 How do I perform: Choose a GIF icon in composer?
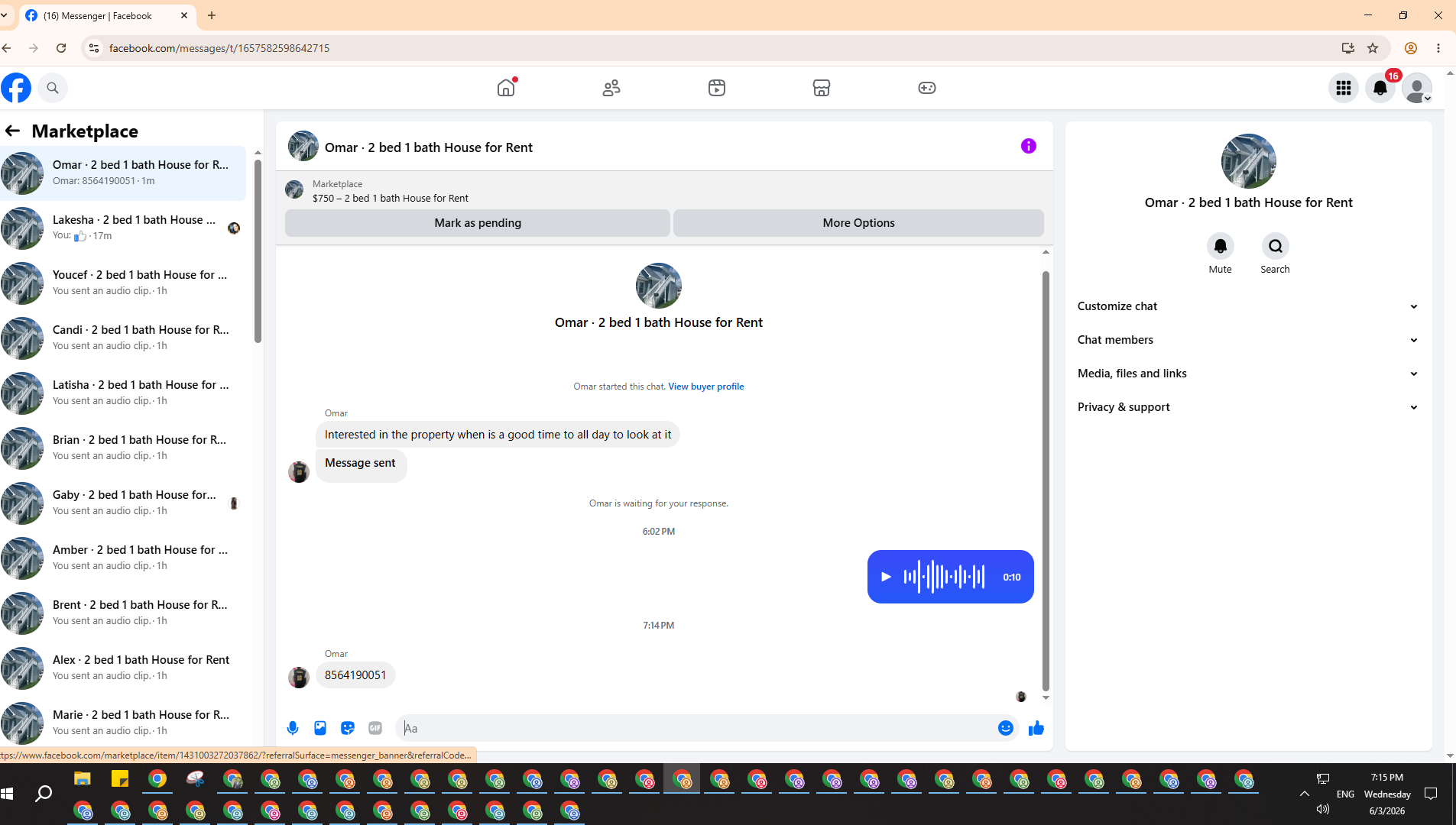tap(375, 728)
